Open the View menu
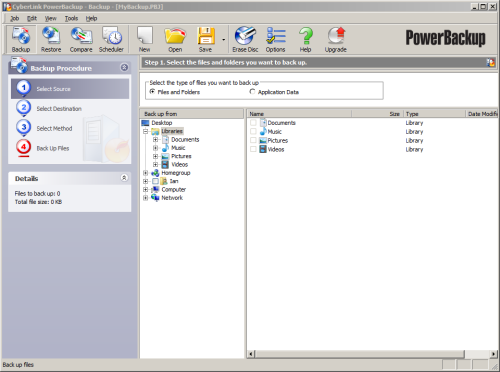 51,18
